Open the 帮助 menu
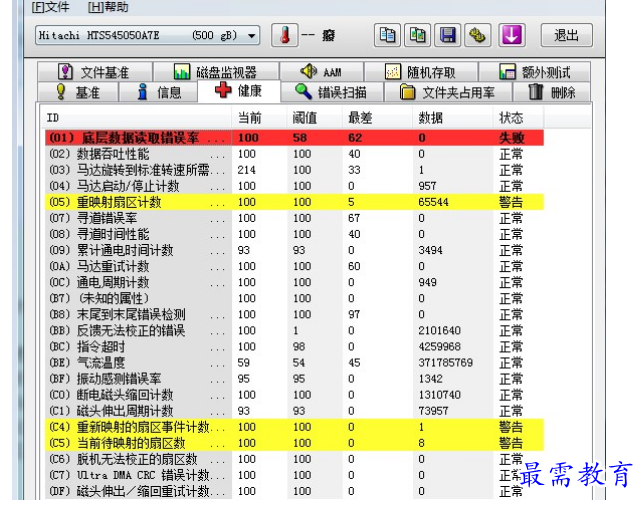This screenshot has width=641, height=506. point(108,7)
